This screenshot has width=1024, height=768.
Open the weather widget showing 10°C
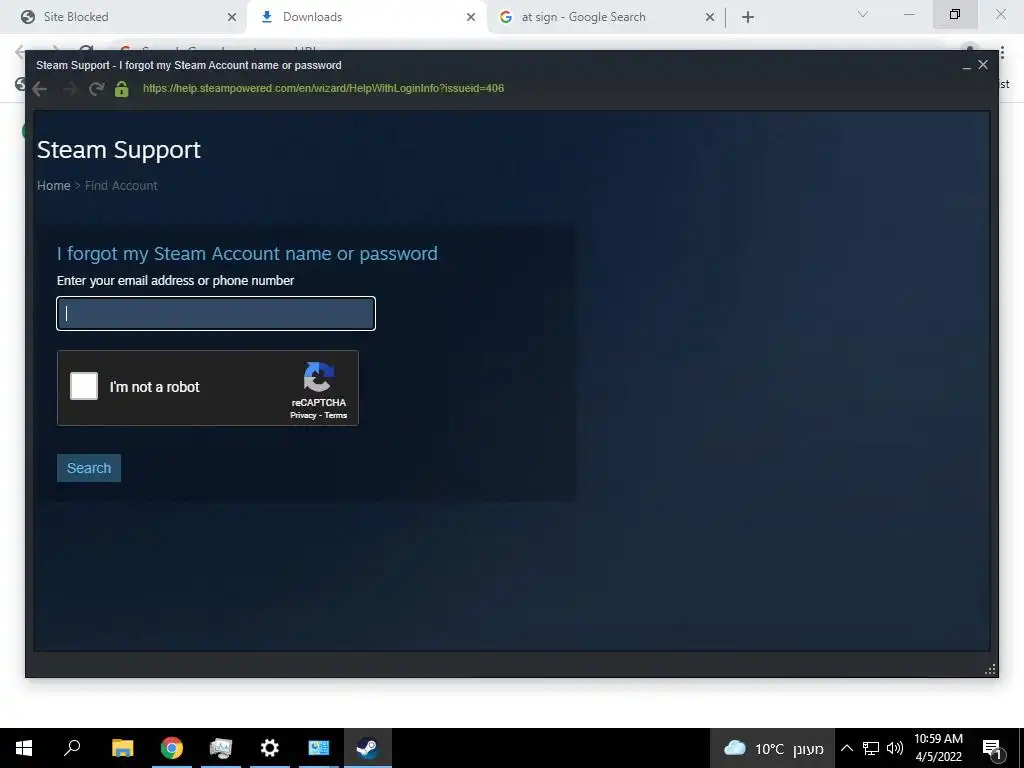point(773,748)
